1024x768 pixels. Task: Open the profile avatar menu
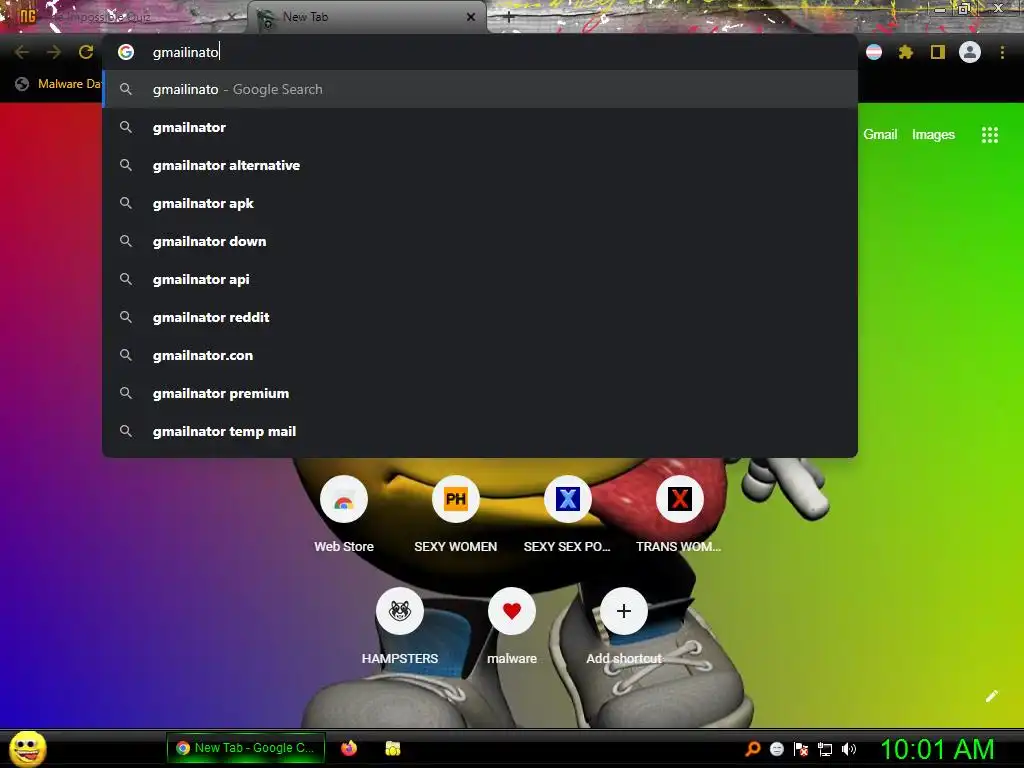(x=970, y=52)
